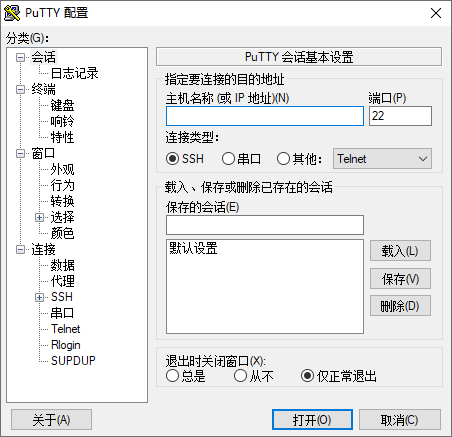The image size is (452, 437).
Task: Expand the 选择 tree node
Action: pos(39,218)
